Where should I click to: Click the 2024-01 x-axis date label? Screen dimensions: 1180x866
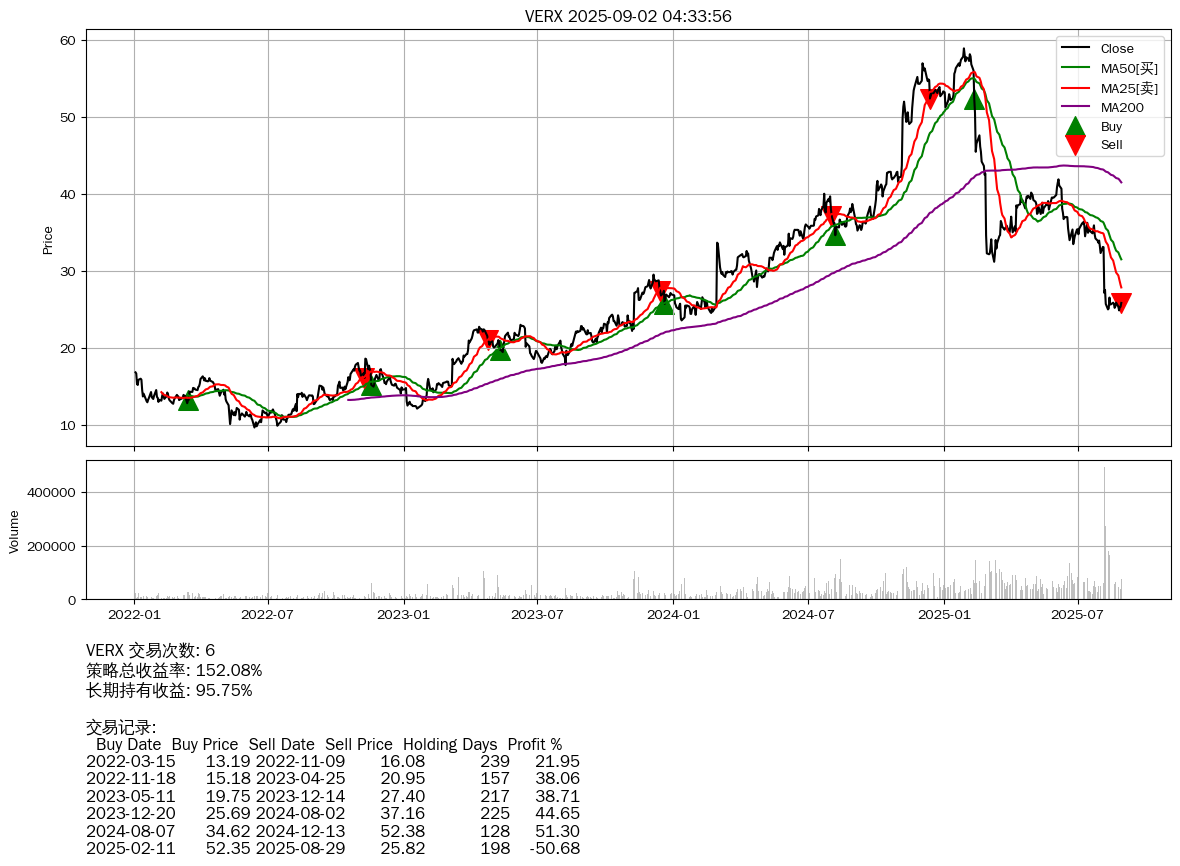673,613
